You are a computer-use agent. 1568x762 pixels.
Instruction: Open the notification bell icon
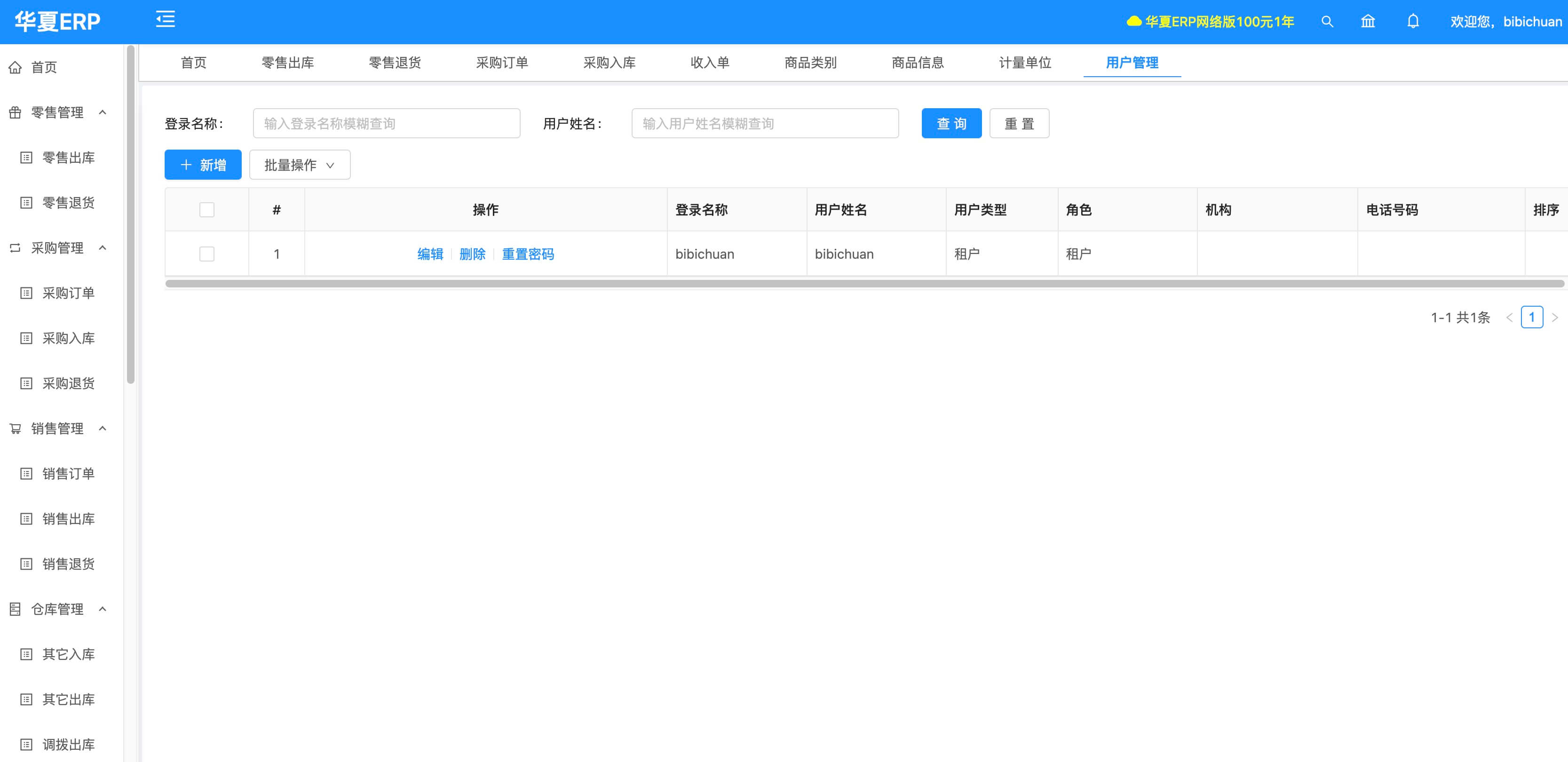point(1413,22)
